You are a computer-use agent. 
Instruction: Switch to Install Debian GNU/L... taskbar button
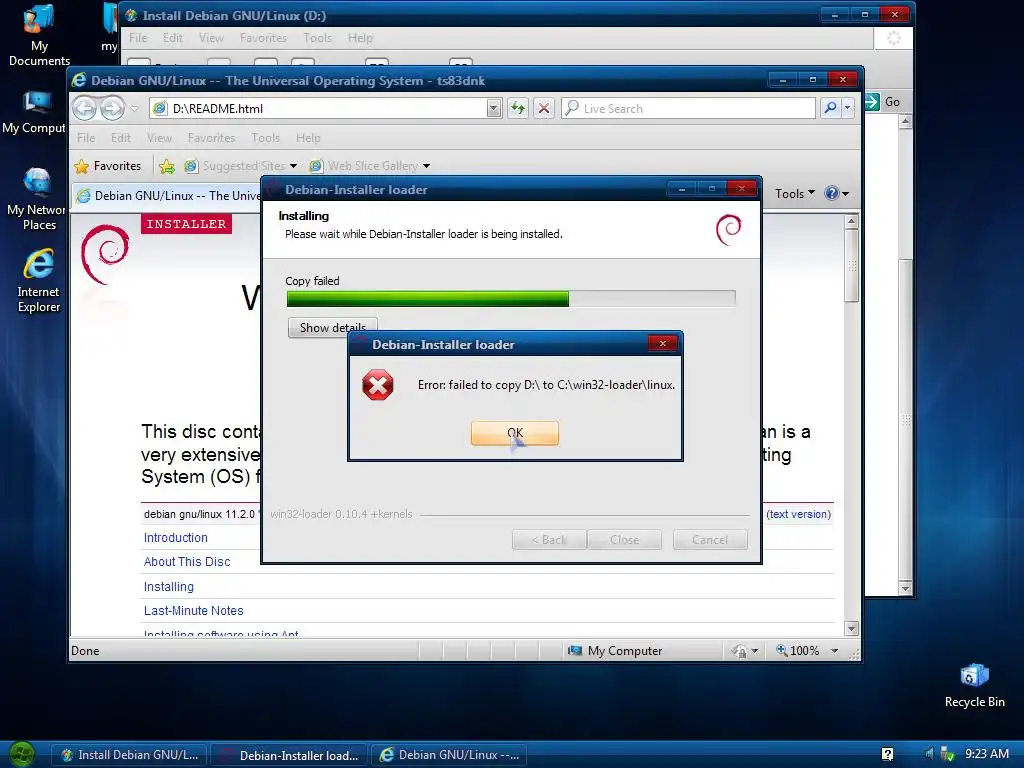pos(129,755)
